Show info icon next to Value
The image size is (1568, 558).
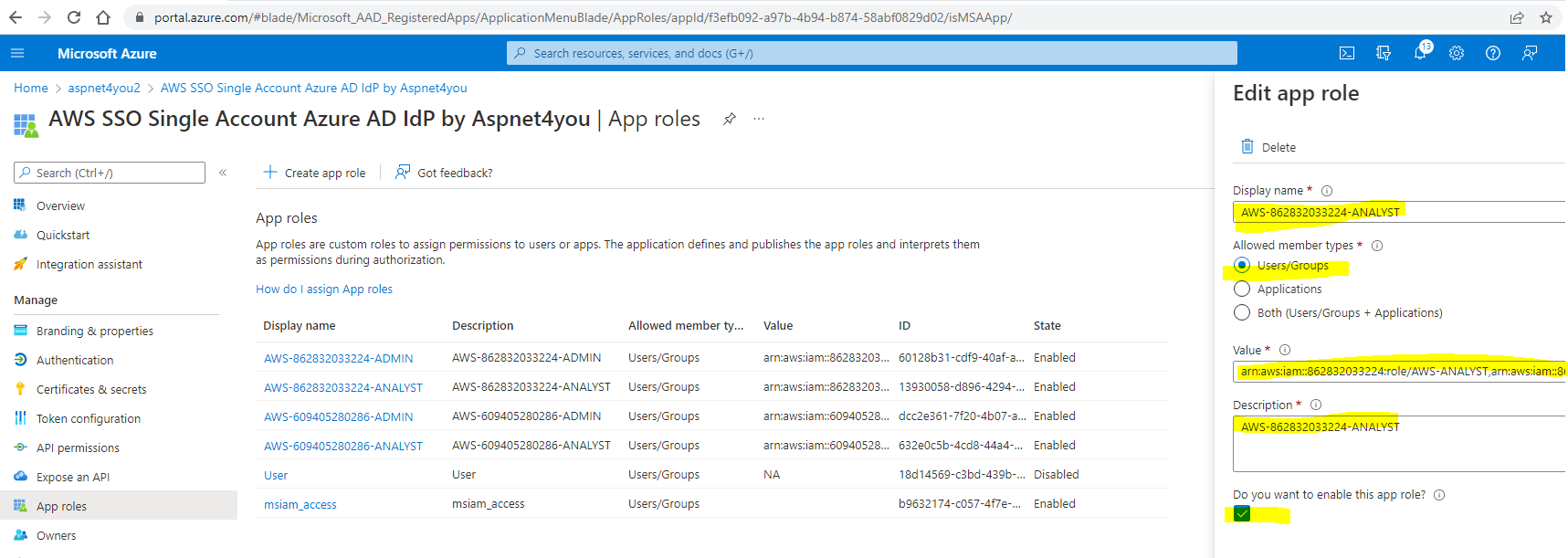coord(1285,350)
